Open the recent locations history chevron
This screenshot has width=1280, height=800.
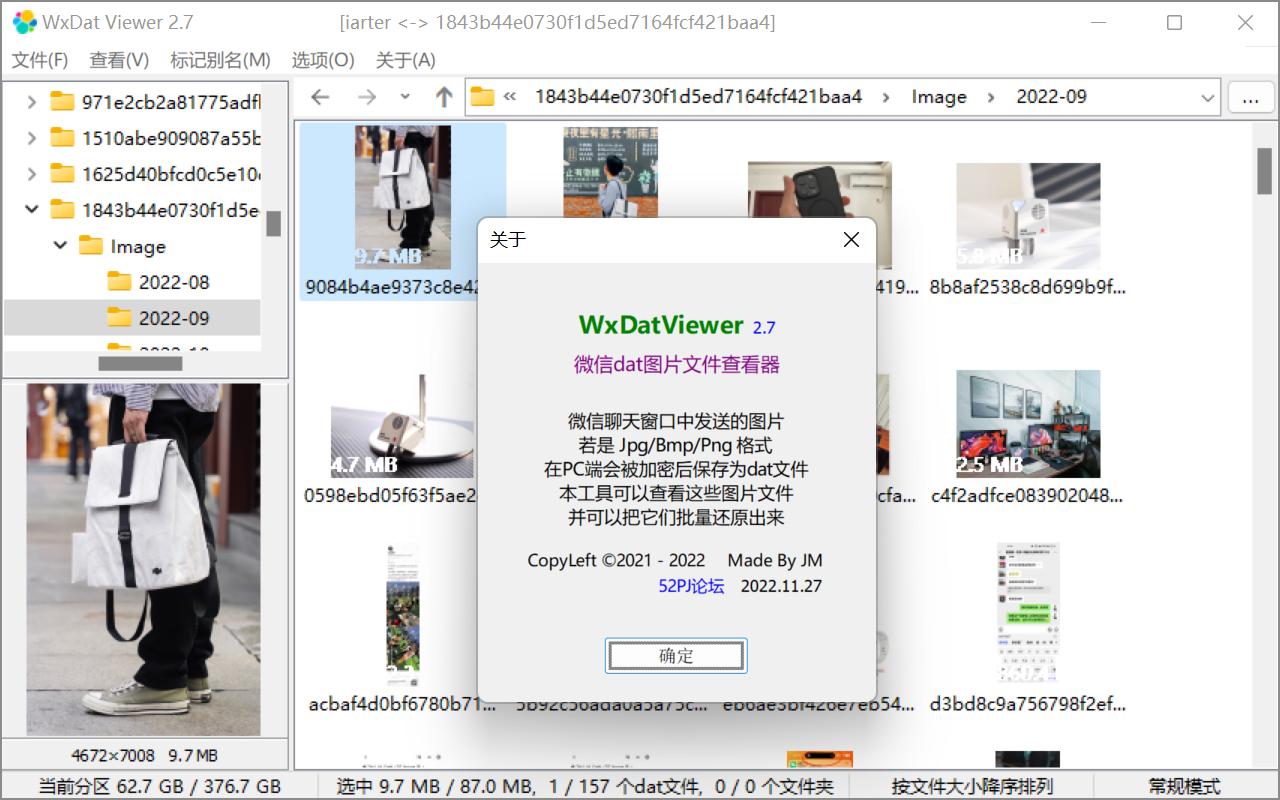tap(405, 97)
